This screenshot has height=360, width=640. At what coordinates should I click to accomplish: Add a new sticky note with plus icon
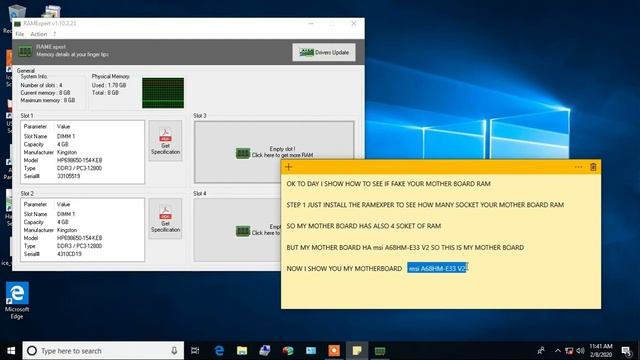pyautogui.click(x=289, y=167)
